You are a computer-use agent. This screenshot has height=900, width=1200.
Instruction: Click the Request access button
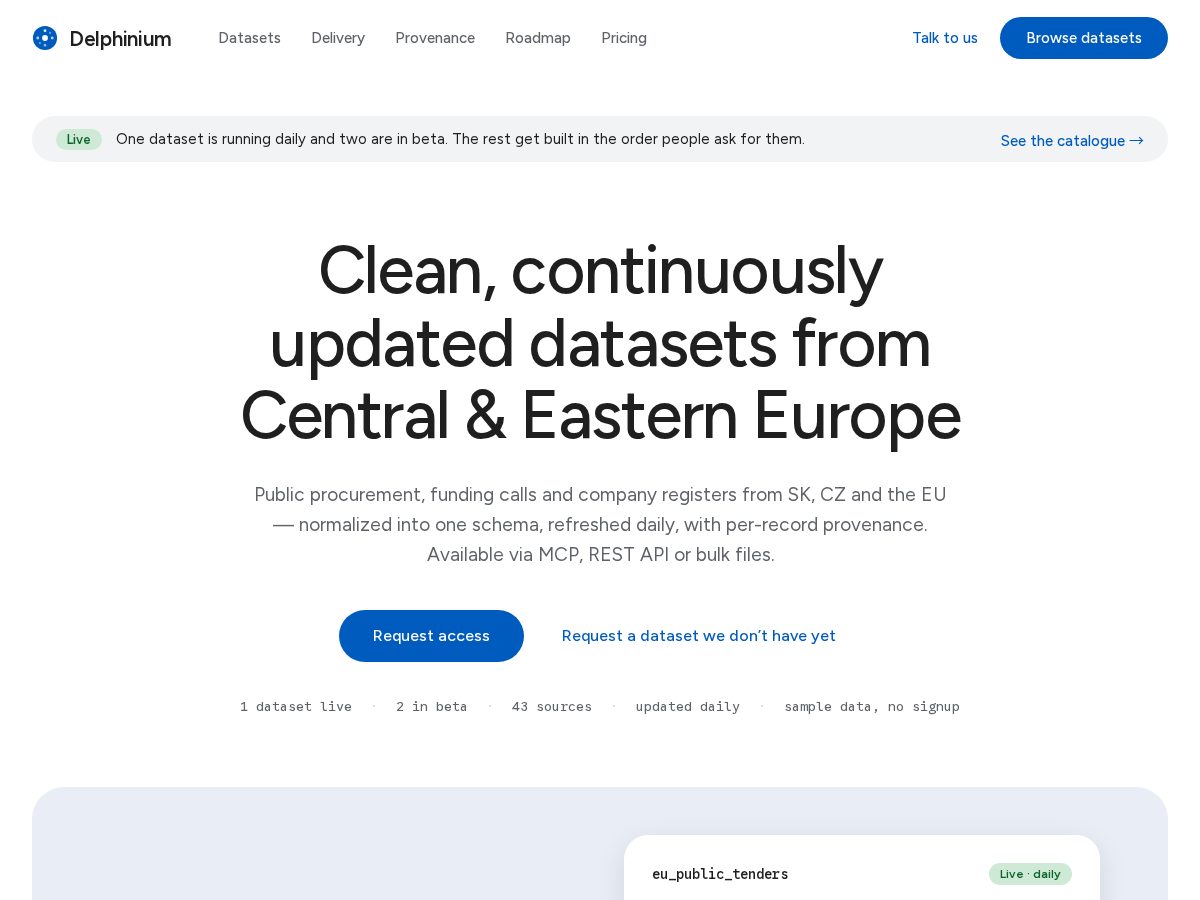point(431,636)
